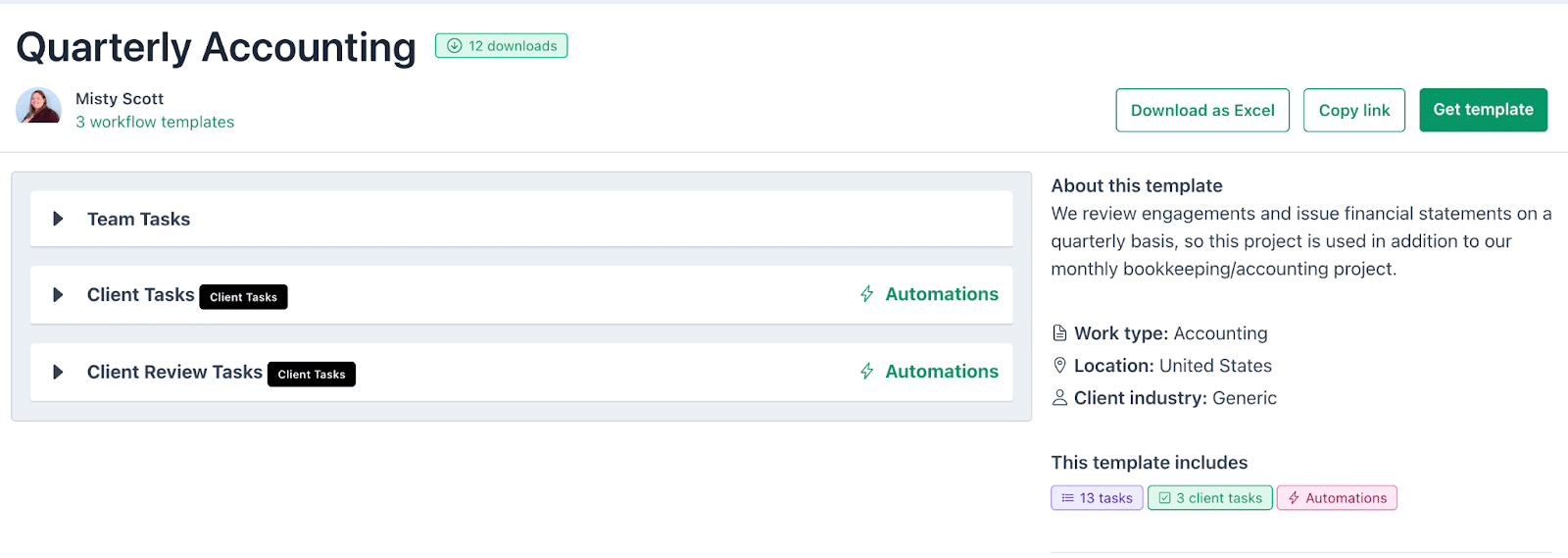Click the checkbox icon in the 3 client tasks tag
Screen dimensions: 1568x558
1165,498
